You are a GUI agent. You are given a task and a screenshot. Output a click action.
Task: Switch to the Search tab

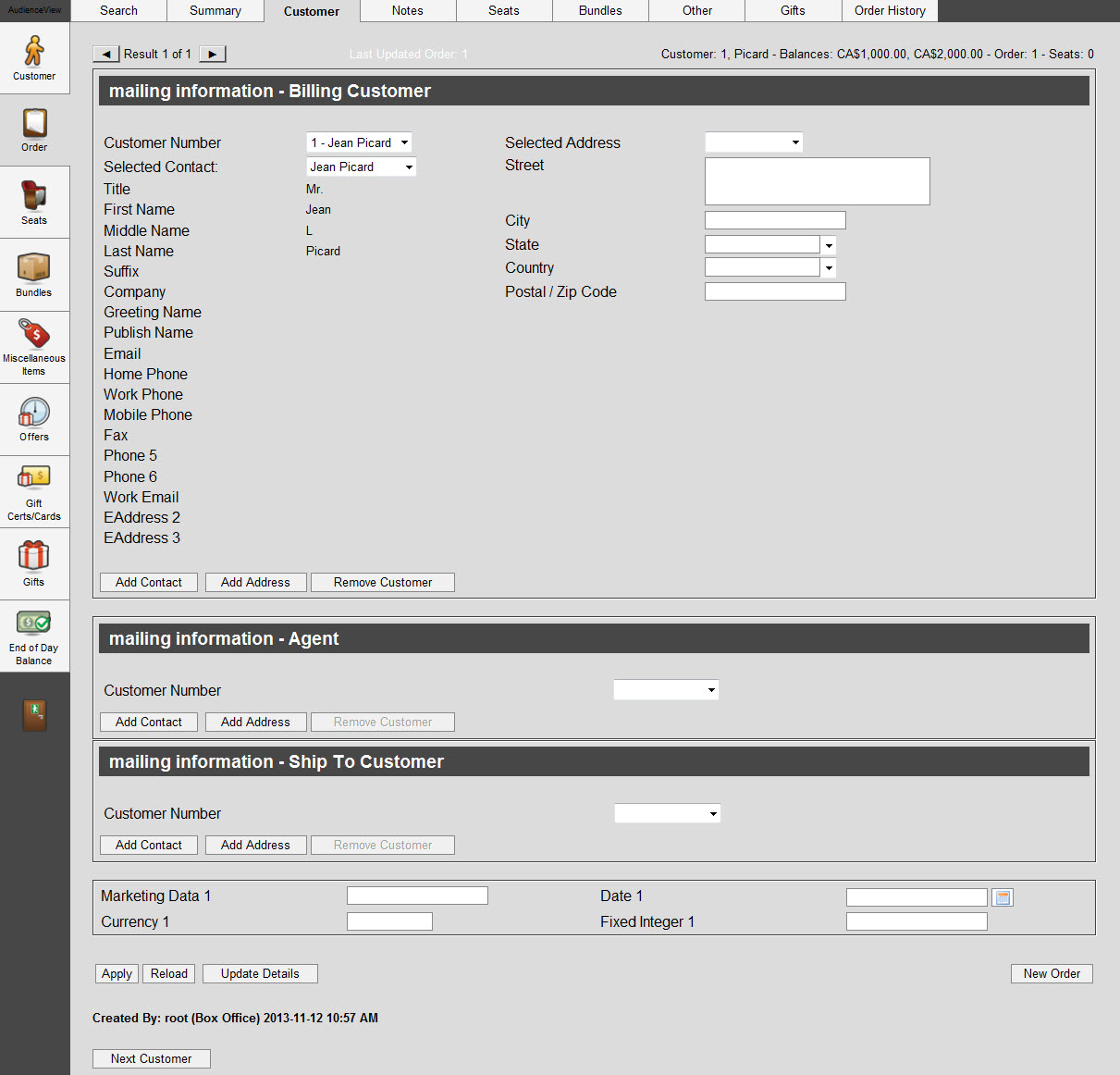tap(118, 11)
